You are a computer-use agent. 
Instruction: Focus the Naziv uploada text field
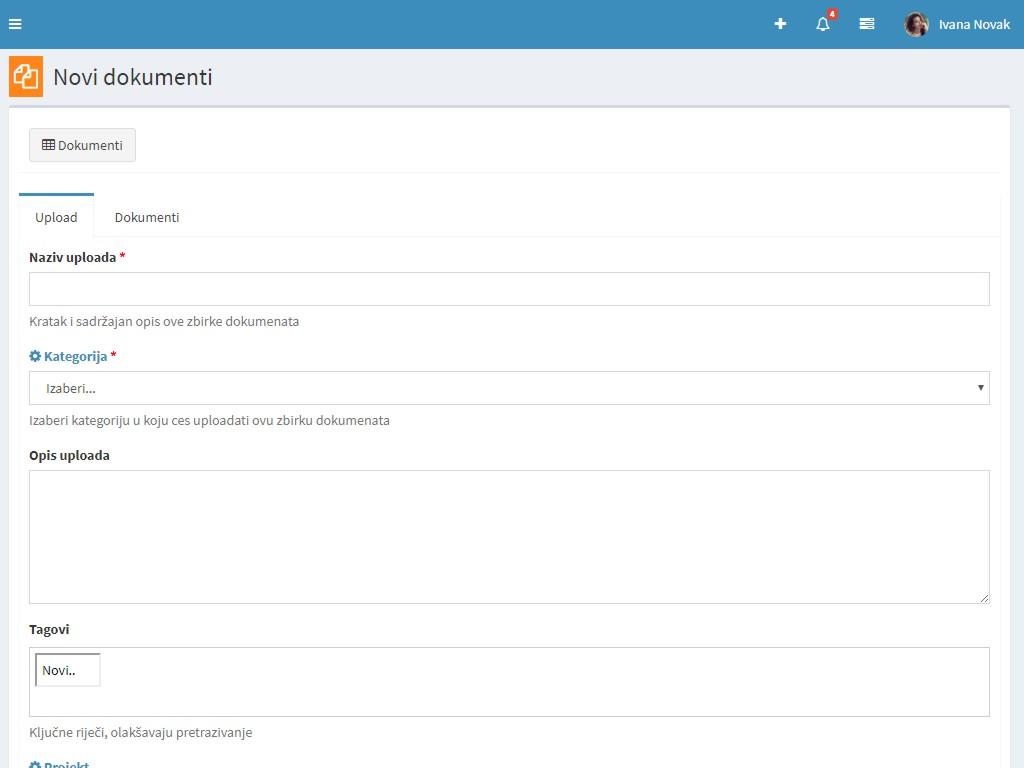pos(509,289)
